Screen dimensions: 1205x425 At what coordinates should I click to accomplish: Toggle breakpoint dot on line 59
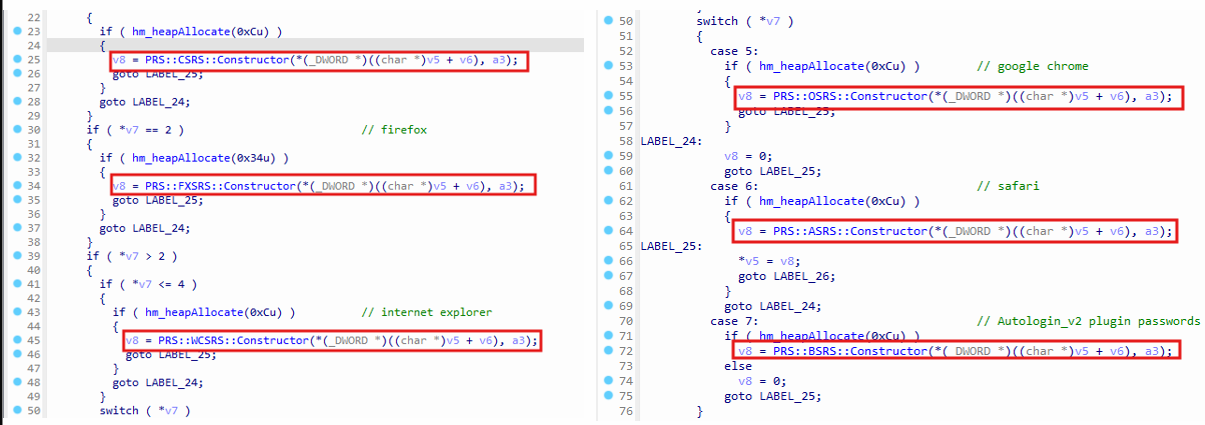(610, 156)
